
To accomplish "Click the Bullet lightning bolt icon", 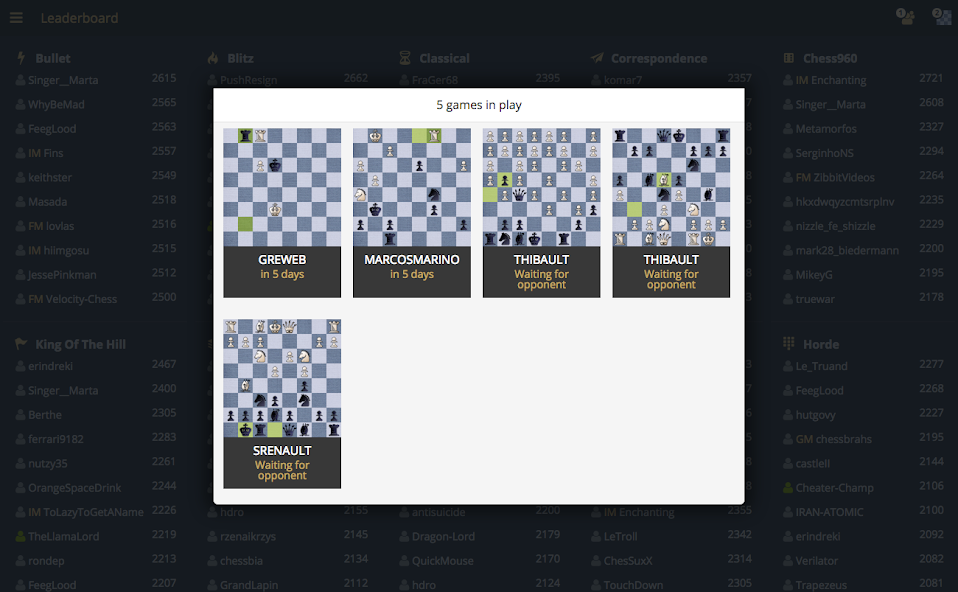I will click(x=22, y=57).
